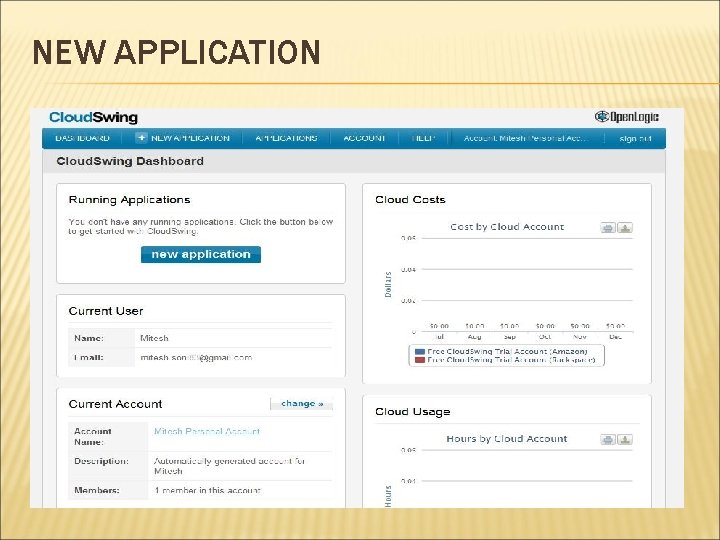
Task: Click the 'Cost by Cloud Account' chart title
Action: coord(507,227)
